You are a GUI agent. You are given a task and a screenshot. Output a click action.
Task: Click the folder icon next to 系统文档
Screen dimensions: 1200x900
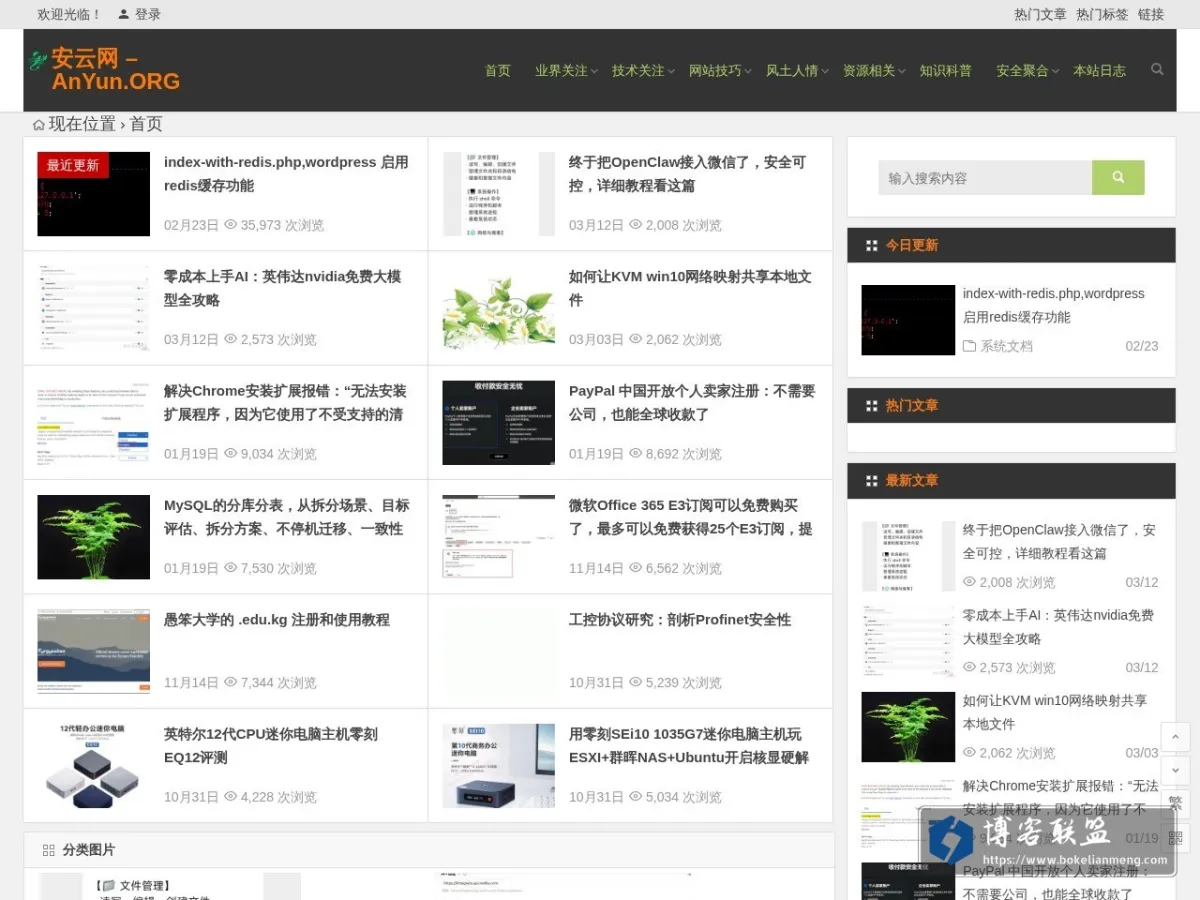point(969,346)
